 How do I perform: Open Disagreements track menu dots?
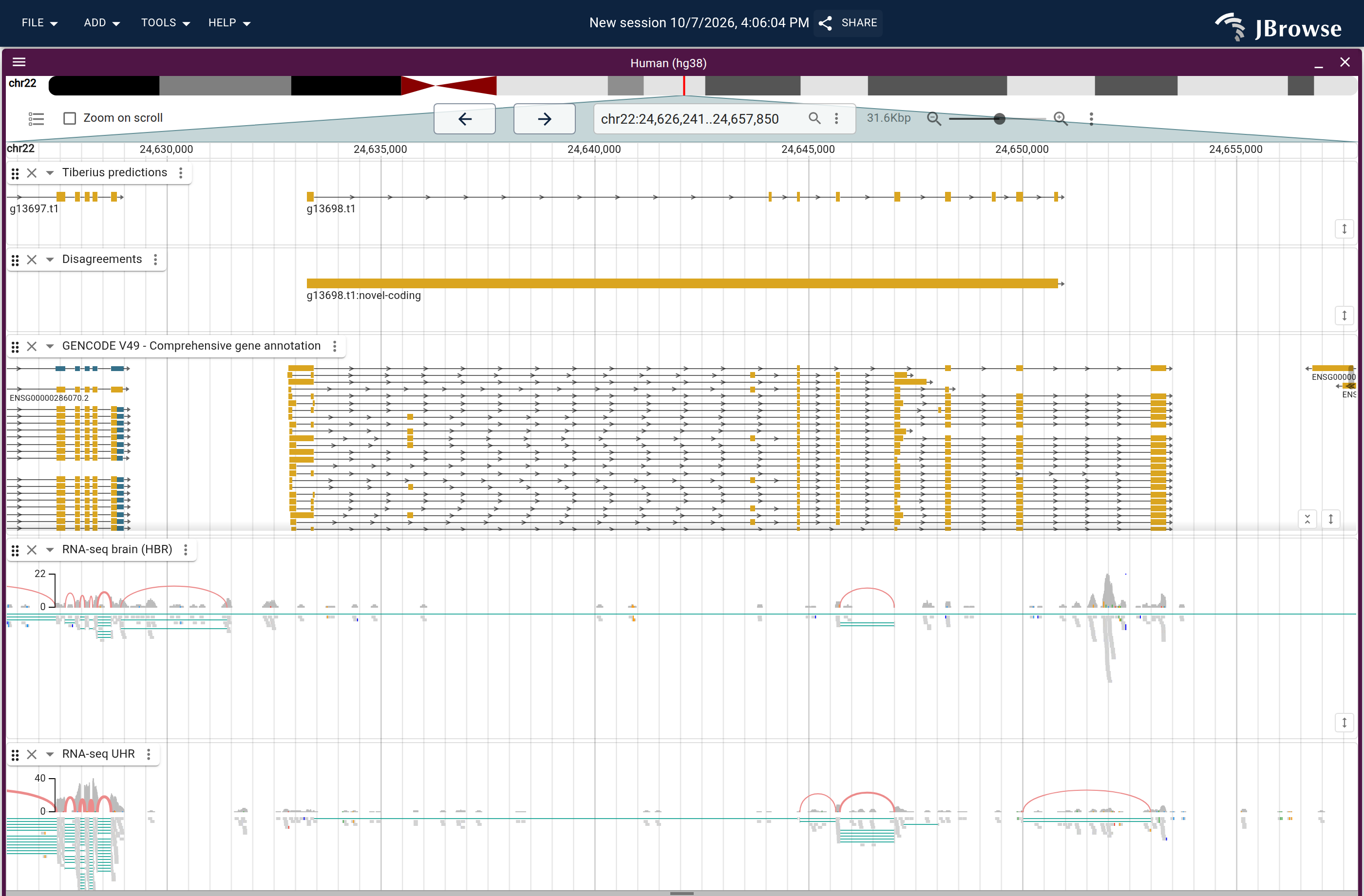point(155,260)
